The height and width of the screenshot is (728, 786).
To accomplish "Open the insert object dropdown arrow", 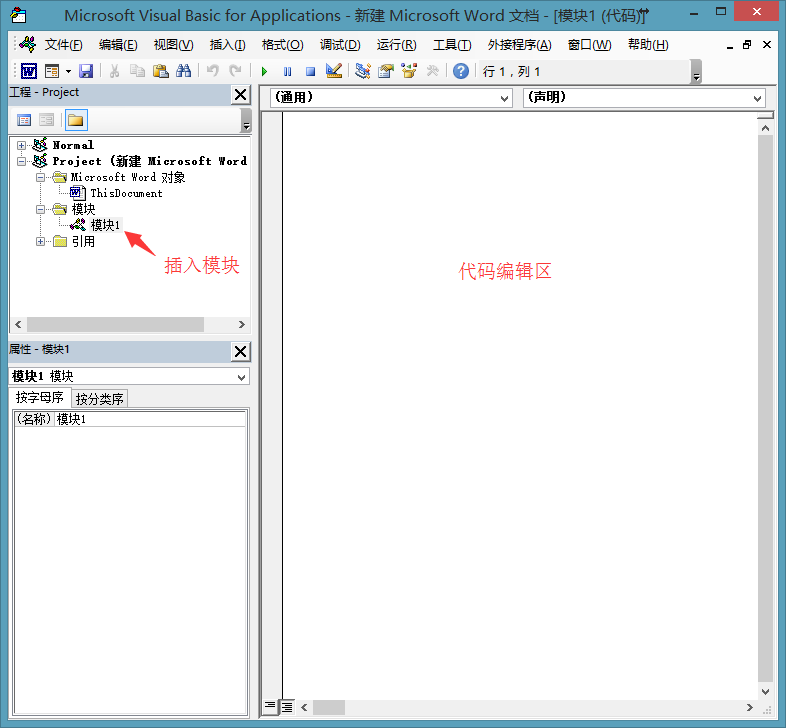I will pyautogui.click(x=68, y=71).
